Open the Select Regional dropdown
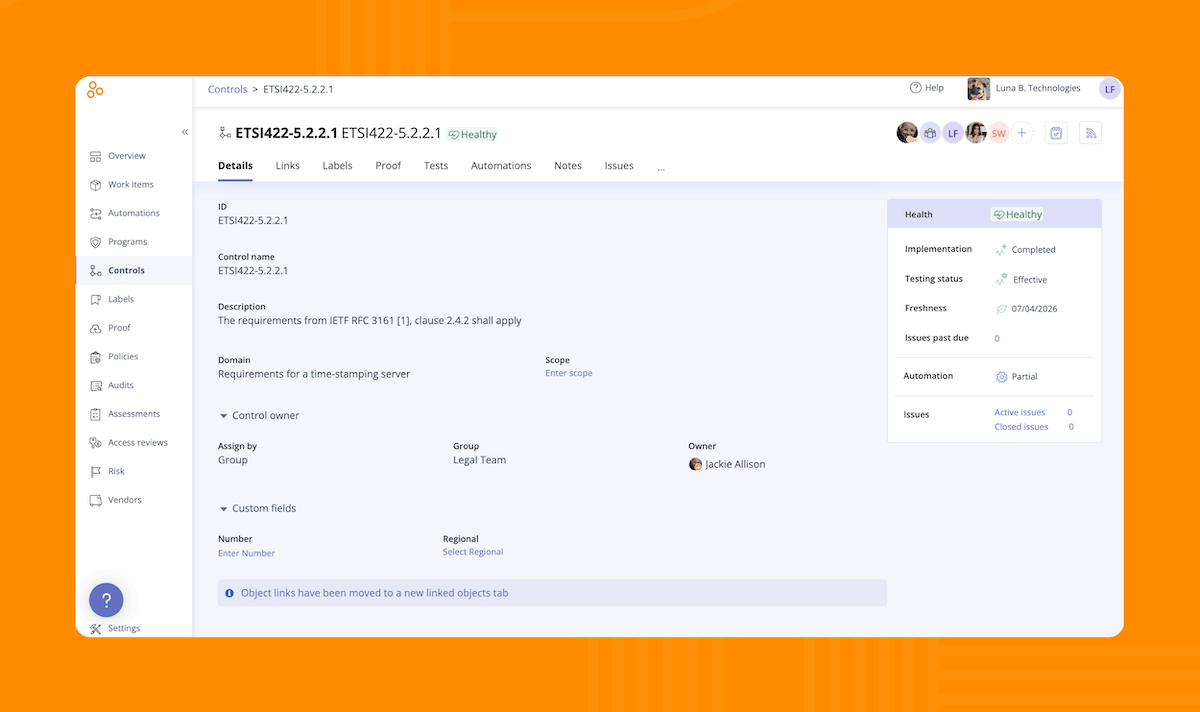The height and width of the screenshot is (712, 1200). 473,552
